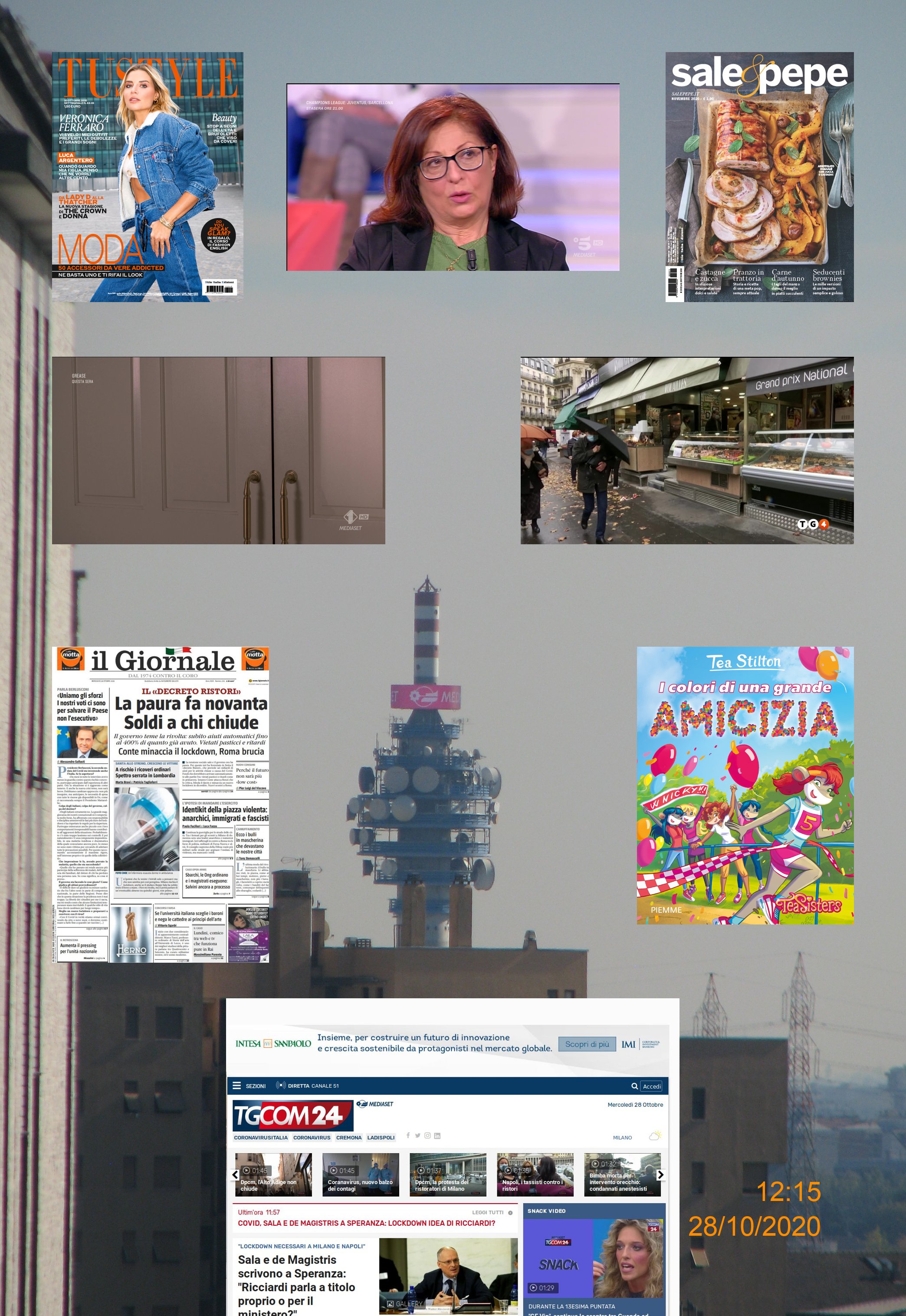This screenshot has width=906, height=1316.
Task: Select the CREMONA topic tab
Action: pyautogui.click(x=348, y=1138)
